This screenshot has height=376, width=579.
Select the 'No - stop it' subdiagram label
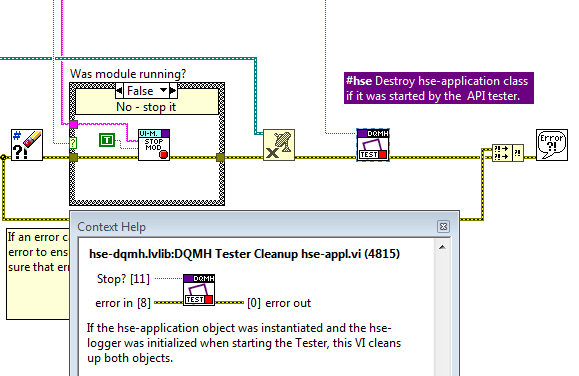(146, 107)
